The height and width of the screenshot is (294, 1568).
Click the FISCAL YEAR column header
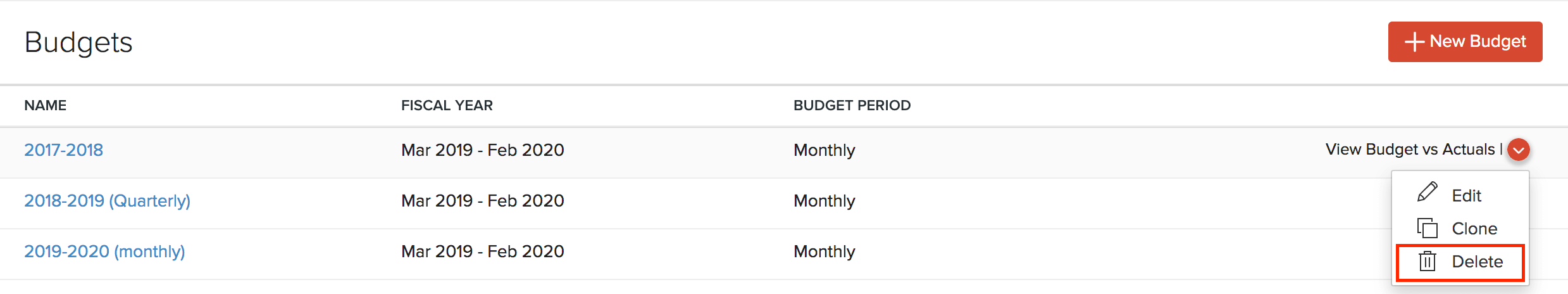[x=447, y=106]
